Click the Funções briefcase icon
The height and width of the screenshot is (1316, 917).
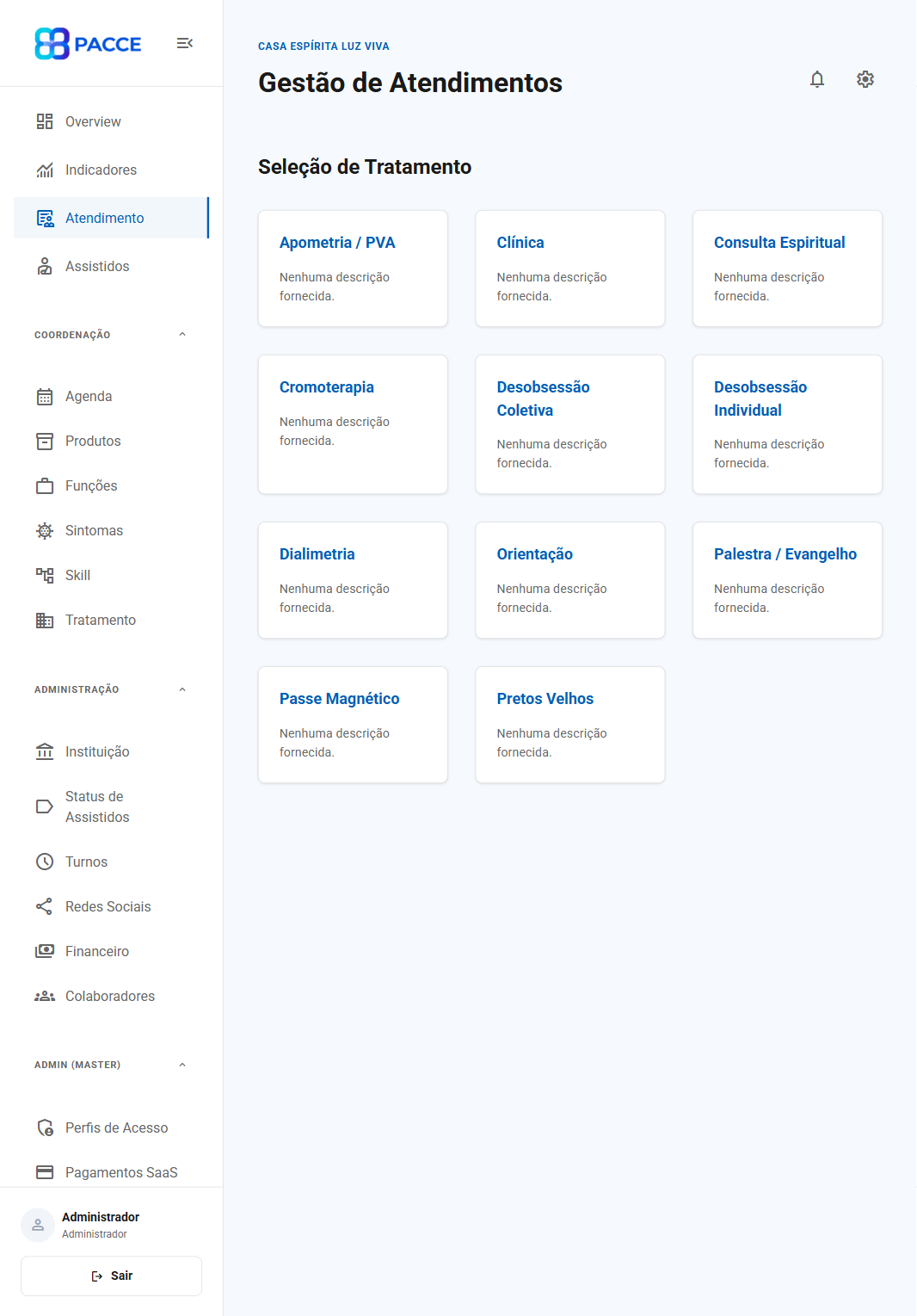pos(45,485)
